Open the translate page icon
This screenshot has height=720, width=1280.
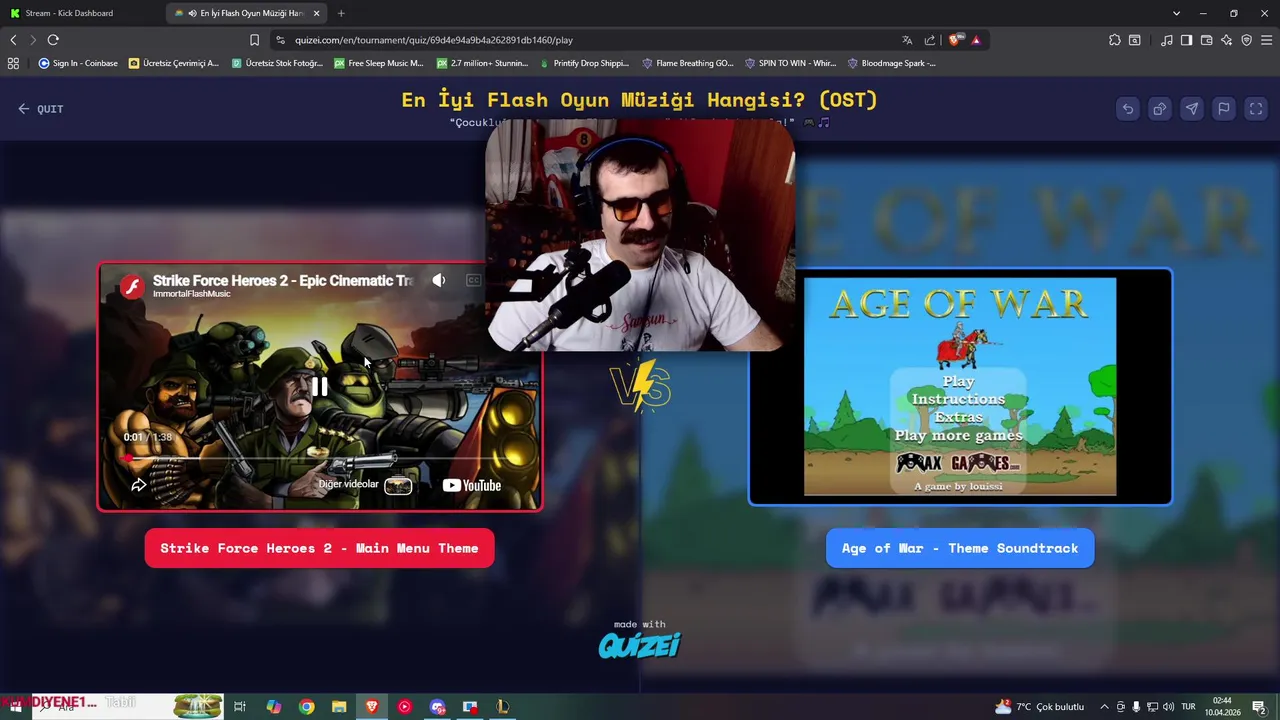coord(907,40)
